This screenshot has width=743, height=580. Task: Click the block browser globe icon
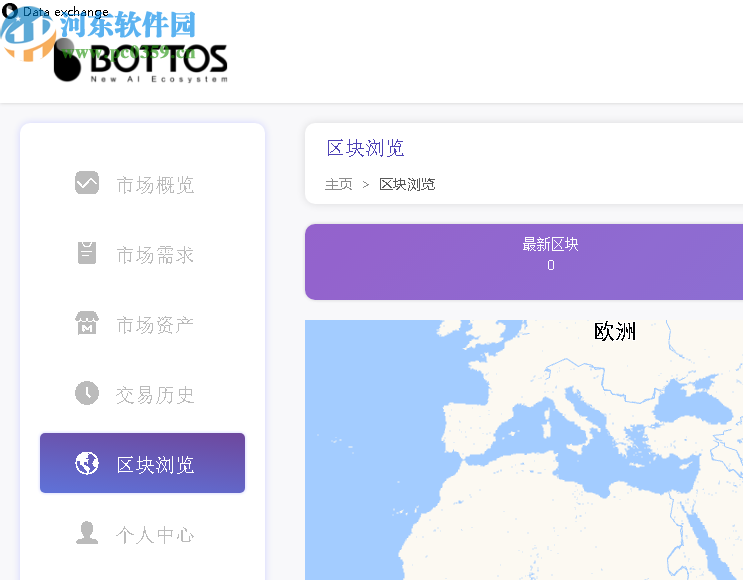coord(87,463)
